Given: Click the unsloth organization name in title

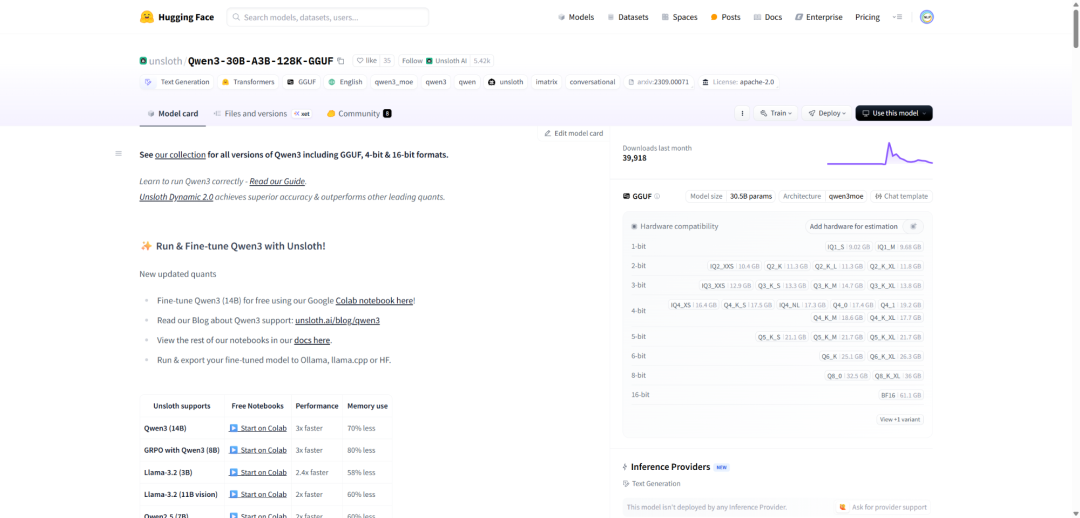Looking at the screenshot, I should 166,61.
